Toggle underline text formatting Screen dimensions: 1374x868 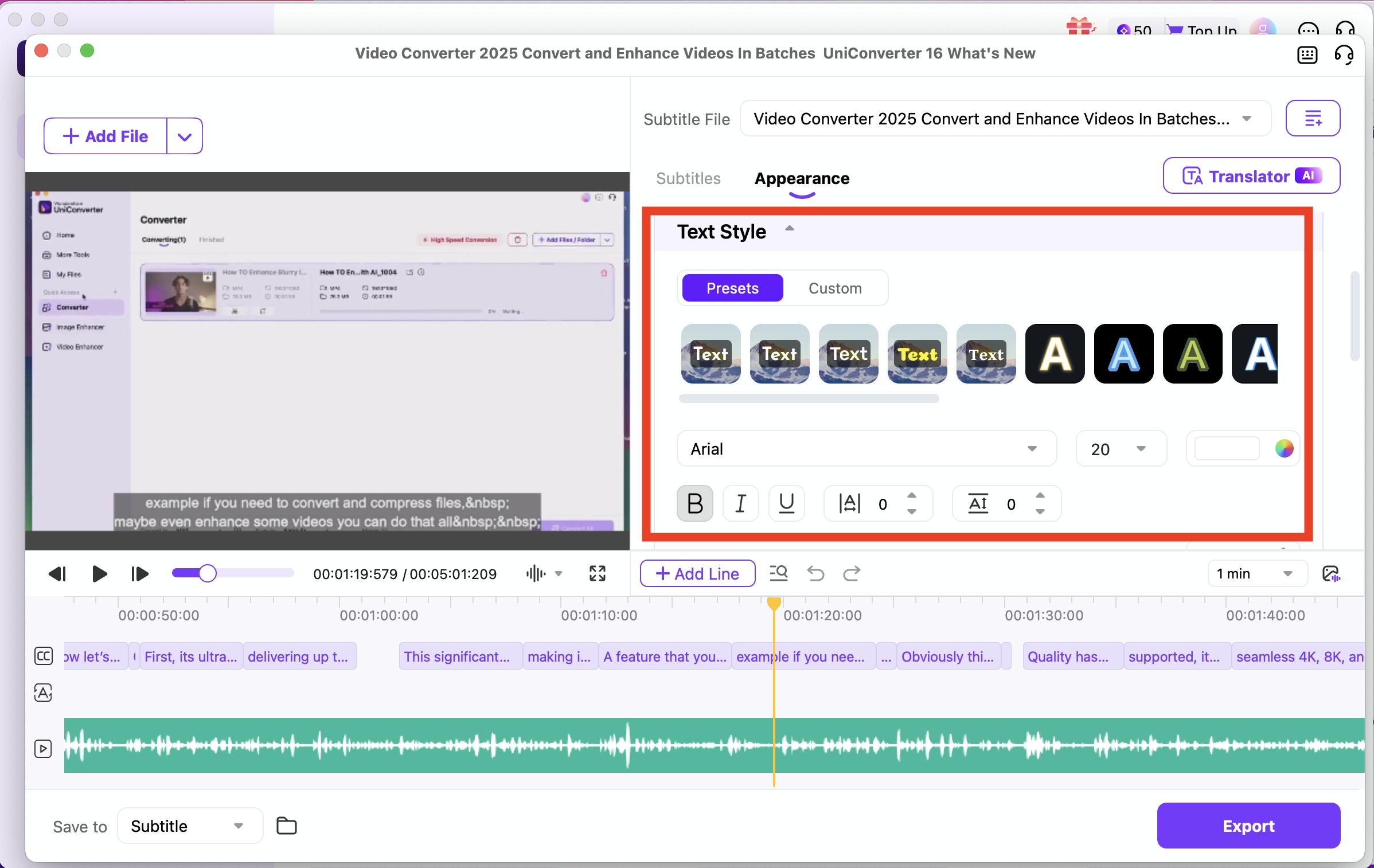tap(786, 503)
